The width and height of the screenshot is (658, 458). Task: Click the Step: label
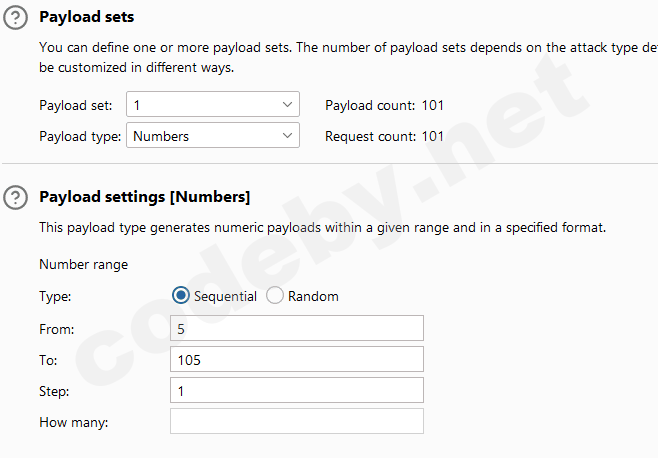(56, 391)
